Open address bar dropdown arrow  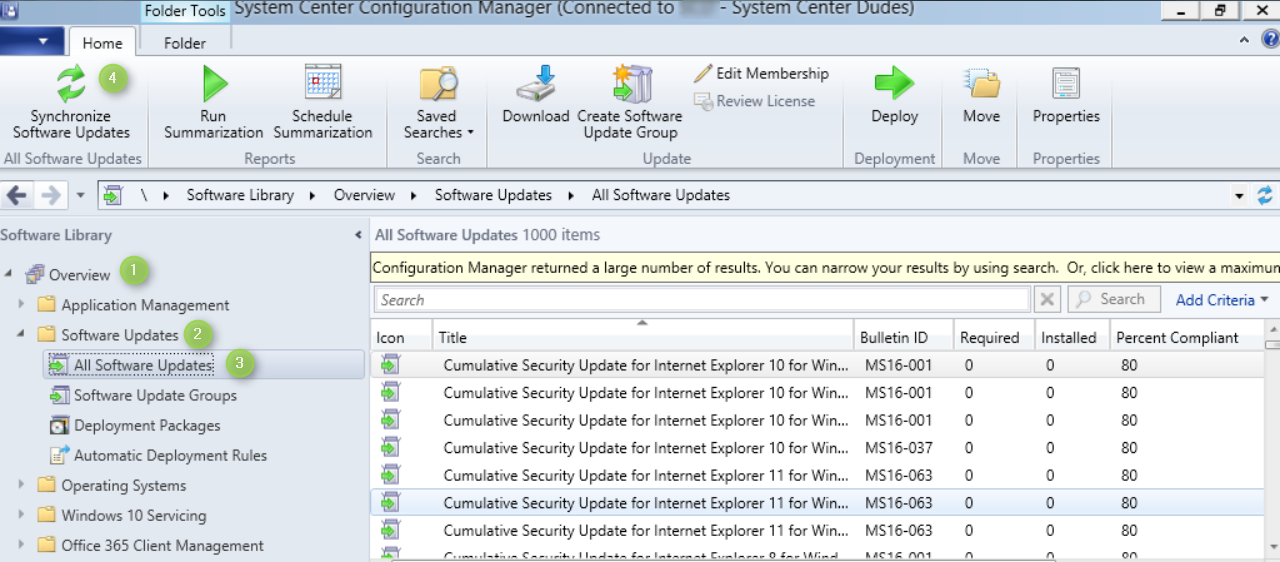[x=1240, y=196]
